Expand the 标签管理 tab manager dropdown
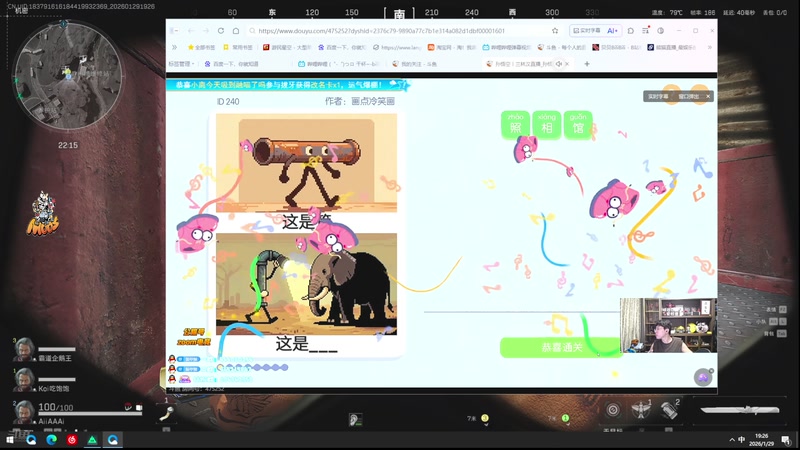The height and width of the screenshot is (450, 800). coord(182,64)
